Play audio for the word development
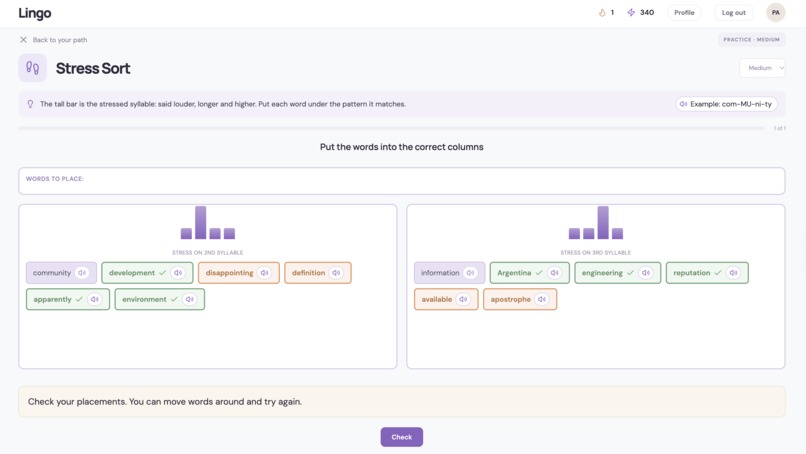 tap(178, 273)
